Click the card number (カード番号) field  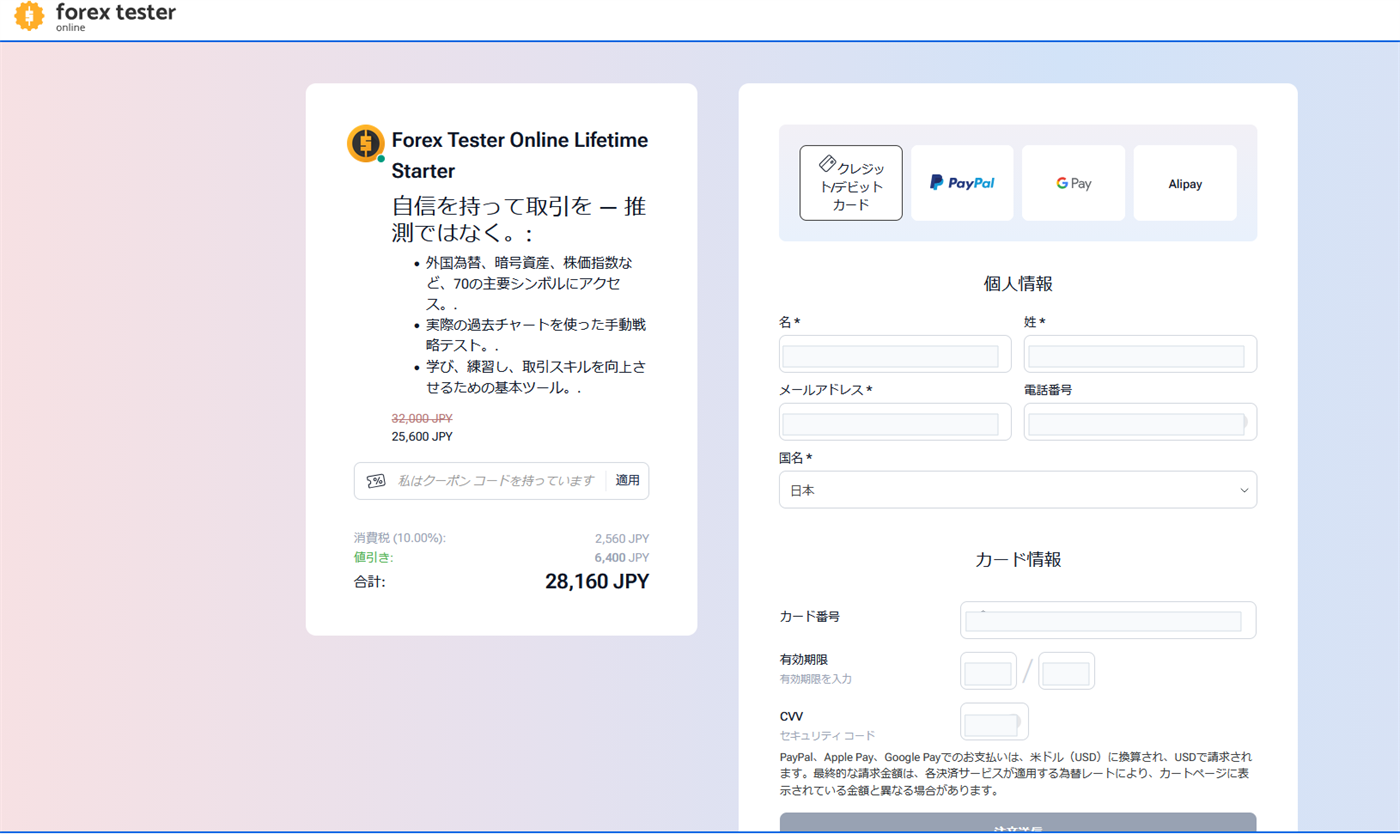[1108, 620]
